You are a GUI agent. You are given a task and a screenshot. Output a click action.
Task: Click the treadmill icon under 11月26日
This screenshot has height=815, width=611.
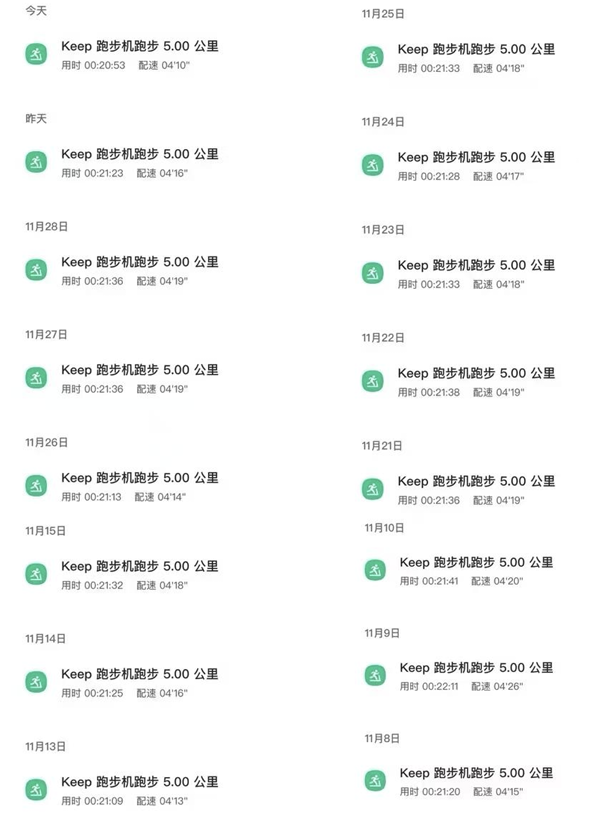36,486
